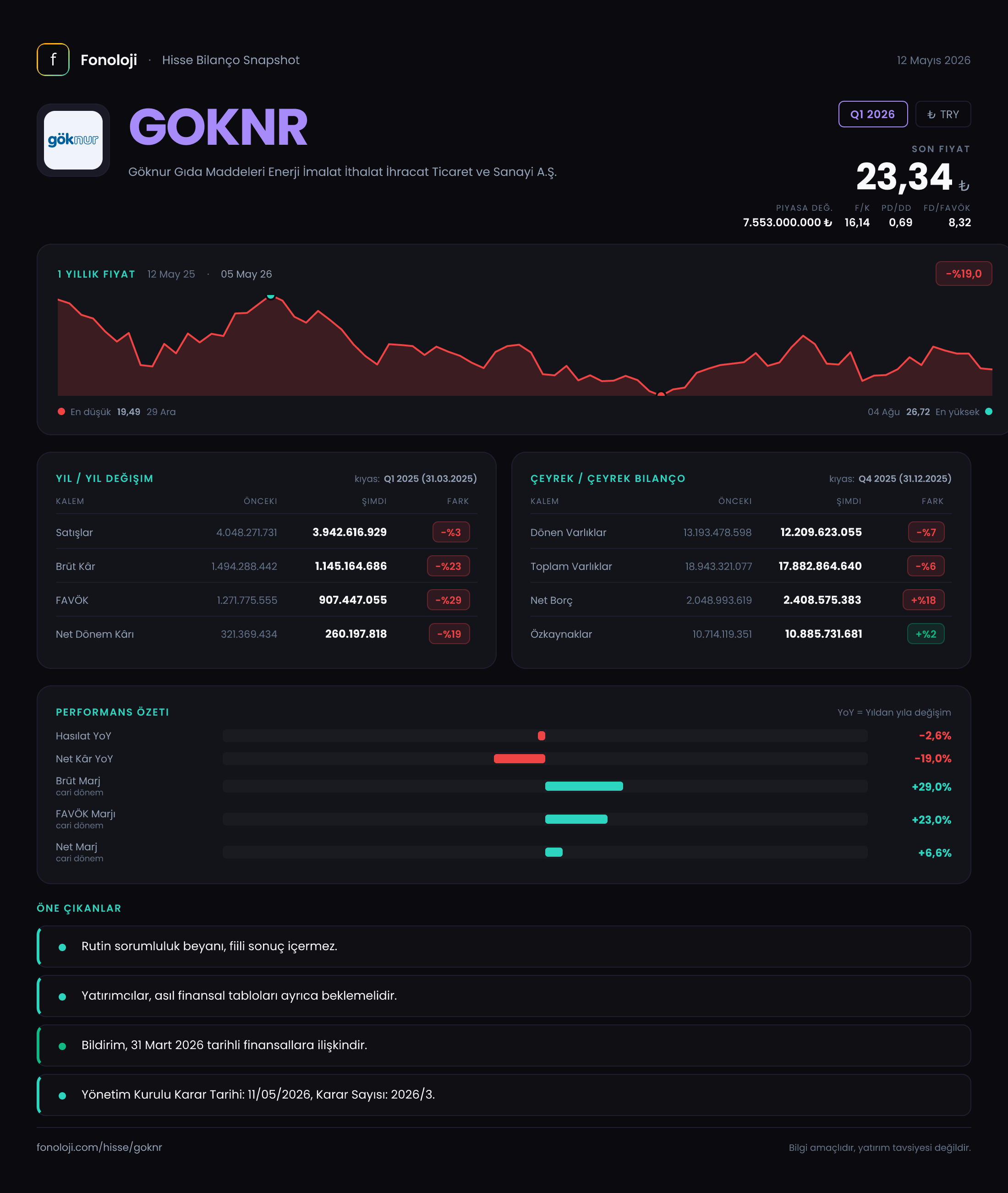
Task: Click the Satışlar -%3 change badge
Action: point(451,532)
